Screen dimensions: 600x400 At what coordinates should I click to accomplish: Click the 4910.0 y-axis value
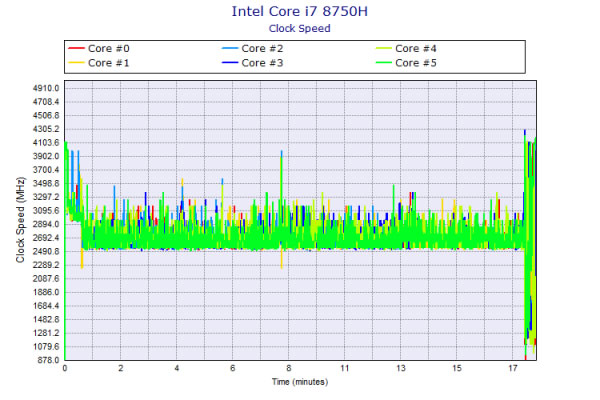point(46,88)
